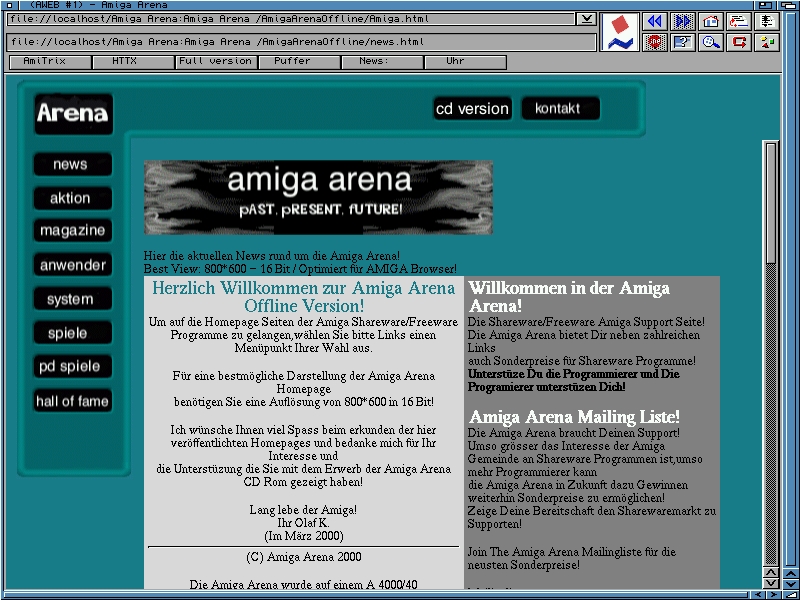Screen dimensions: 800x600
Task: Open the system section
Action: coord(72,299)
